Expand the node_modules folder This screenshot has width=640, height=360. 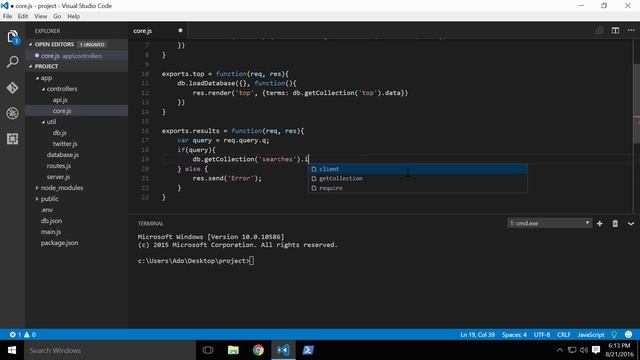(37, 188)
